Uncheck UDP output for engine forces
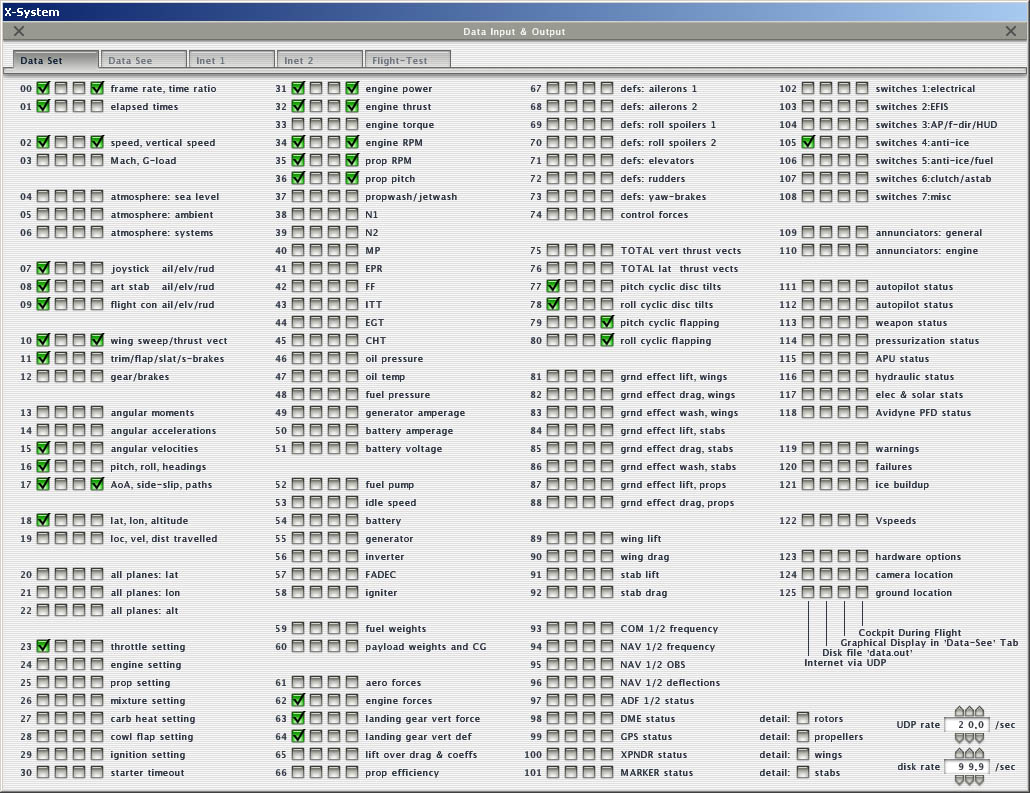The height and width of the screenshot is (793, 1030). (x=298, y=700)
